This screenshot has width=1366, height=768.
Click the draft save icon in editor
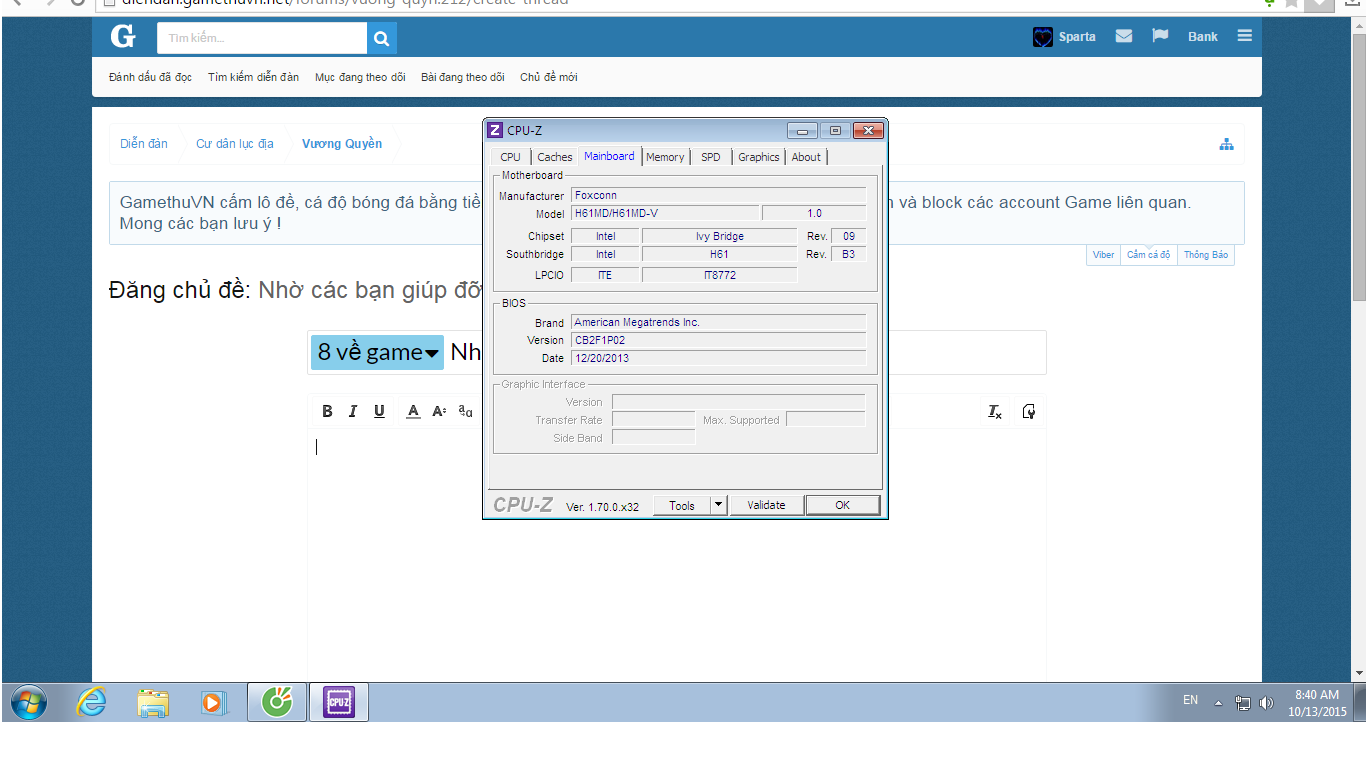(1028, 411)
